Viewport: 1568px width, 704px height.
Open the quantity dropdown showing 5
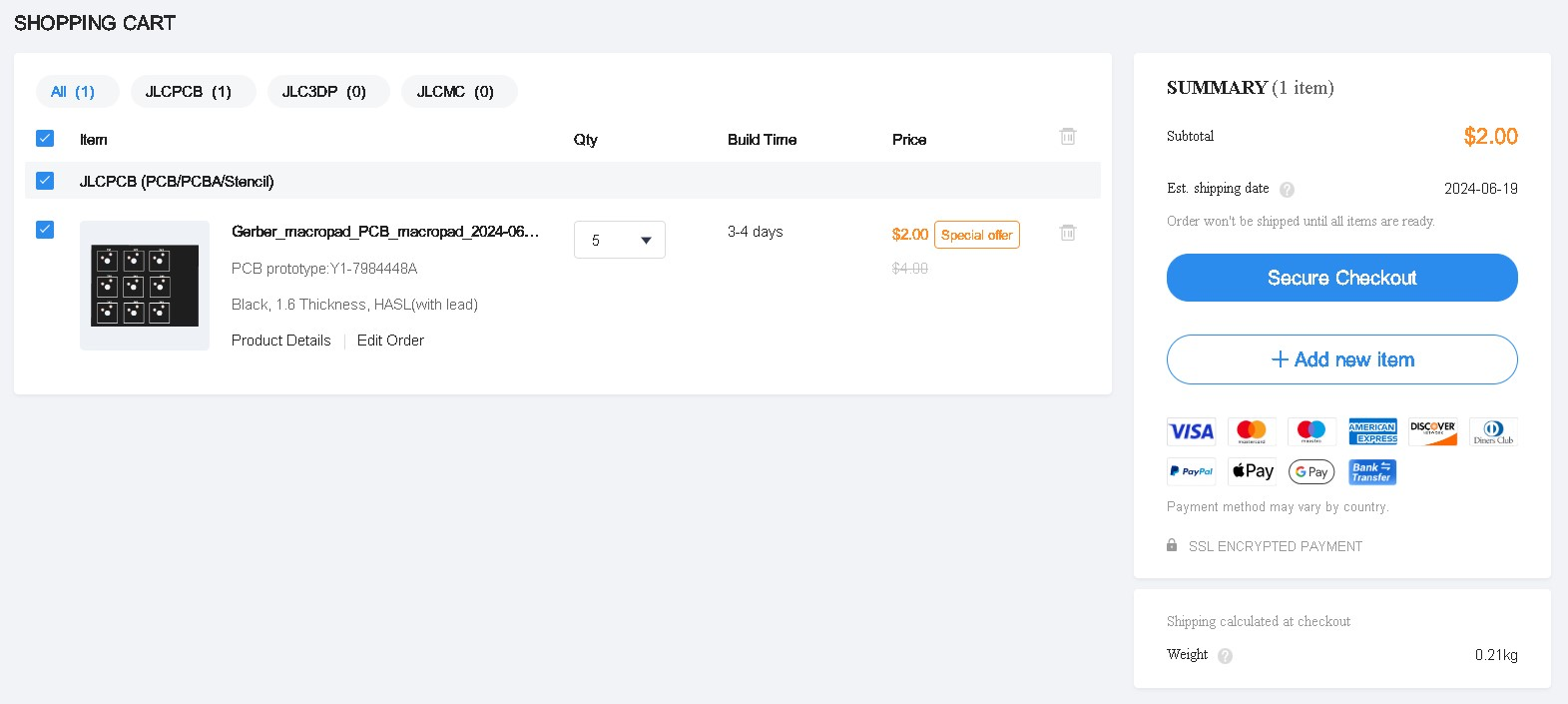click(620, 240)
